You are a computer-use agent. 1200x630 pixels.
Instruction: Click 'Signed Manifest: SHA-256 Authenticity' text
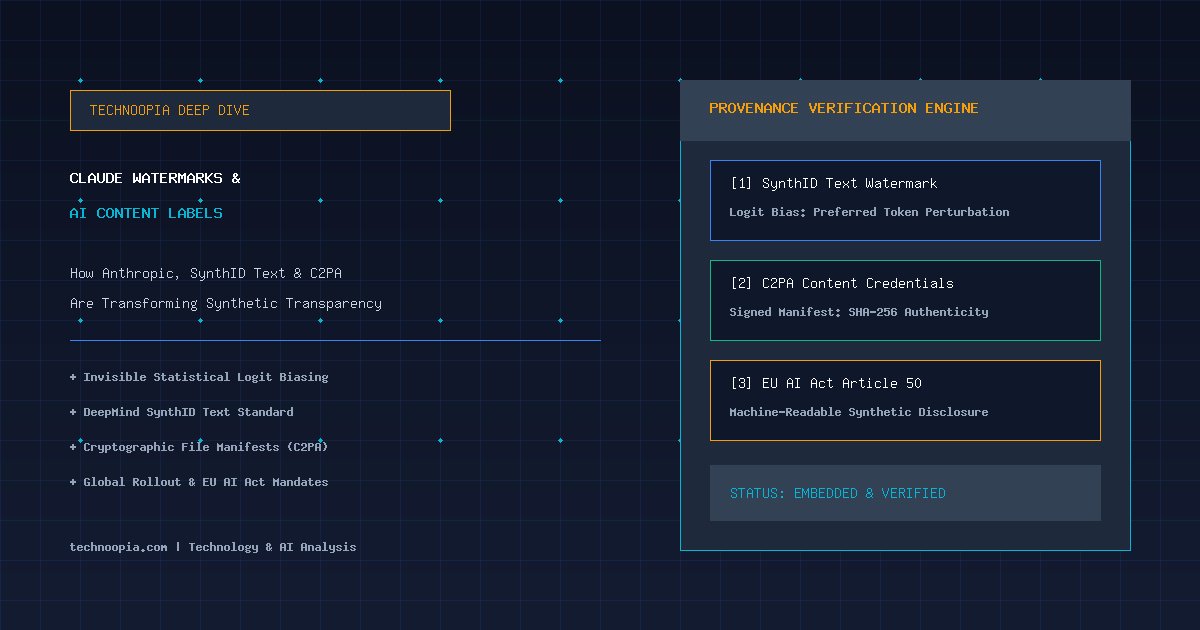click(x=859, y=312)
